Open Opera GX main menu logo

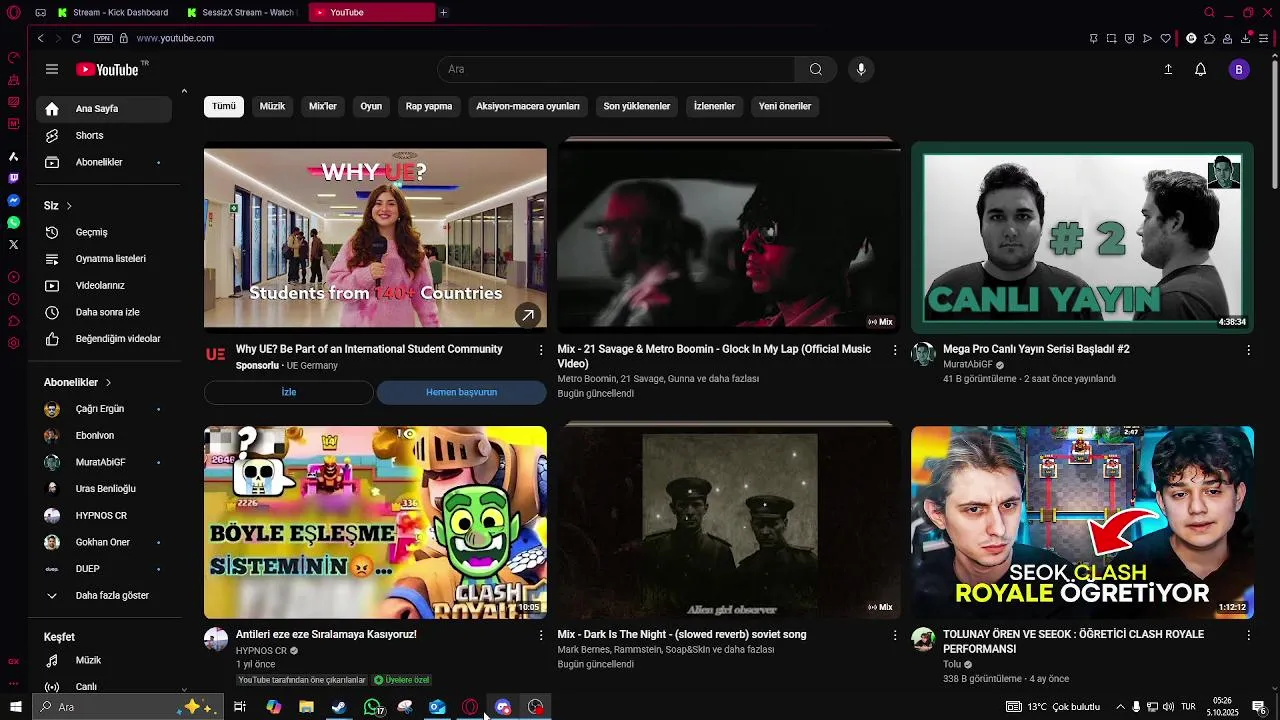13,12
